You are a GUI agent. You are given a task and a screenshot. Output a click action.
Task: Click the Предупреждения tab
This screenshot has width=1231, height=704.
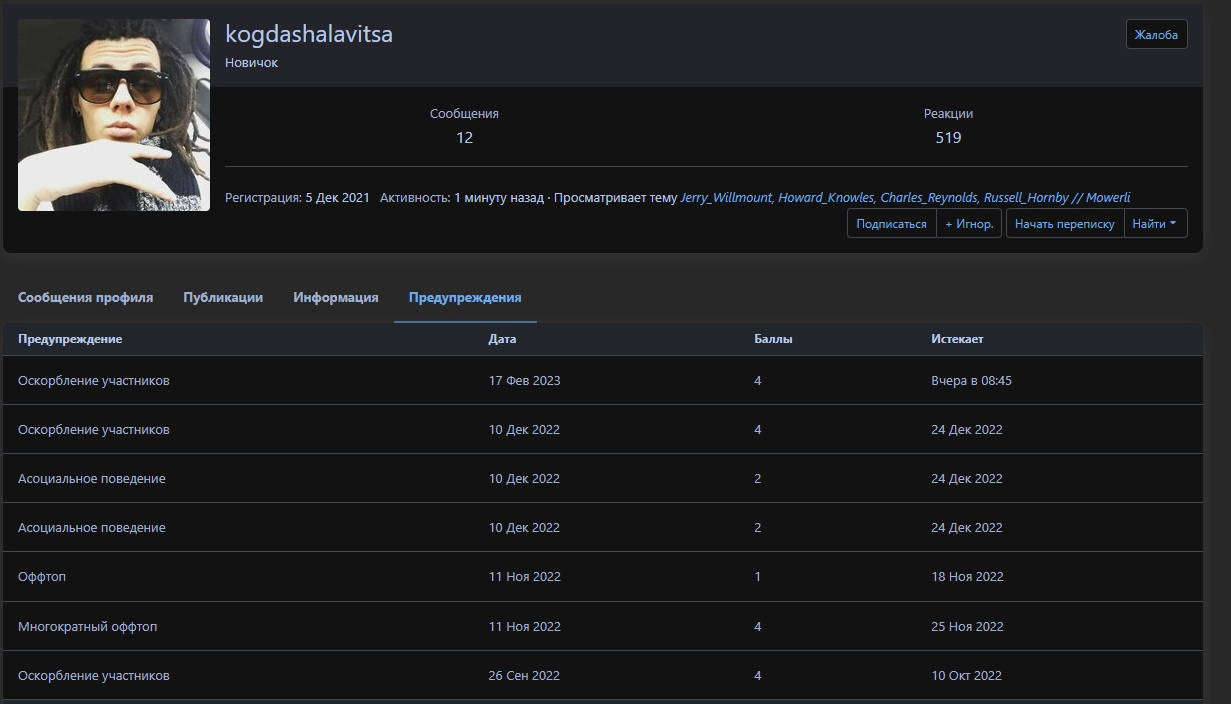465,297
